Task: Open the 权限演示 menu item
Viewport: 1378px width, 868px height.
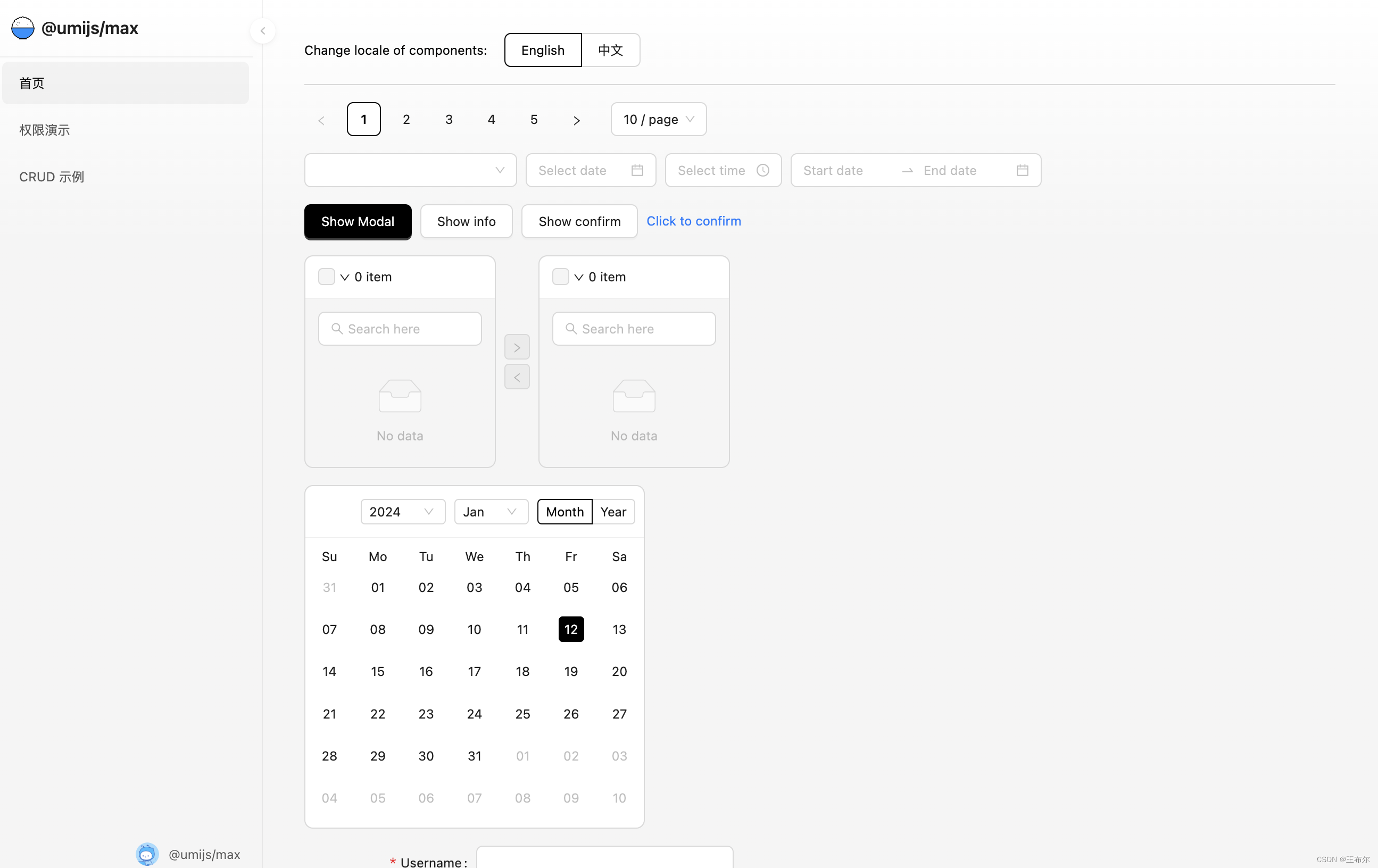Action: (x=45, y=130)
